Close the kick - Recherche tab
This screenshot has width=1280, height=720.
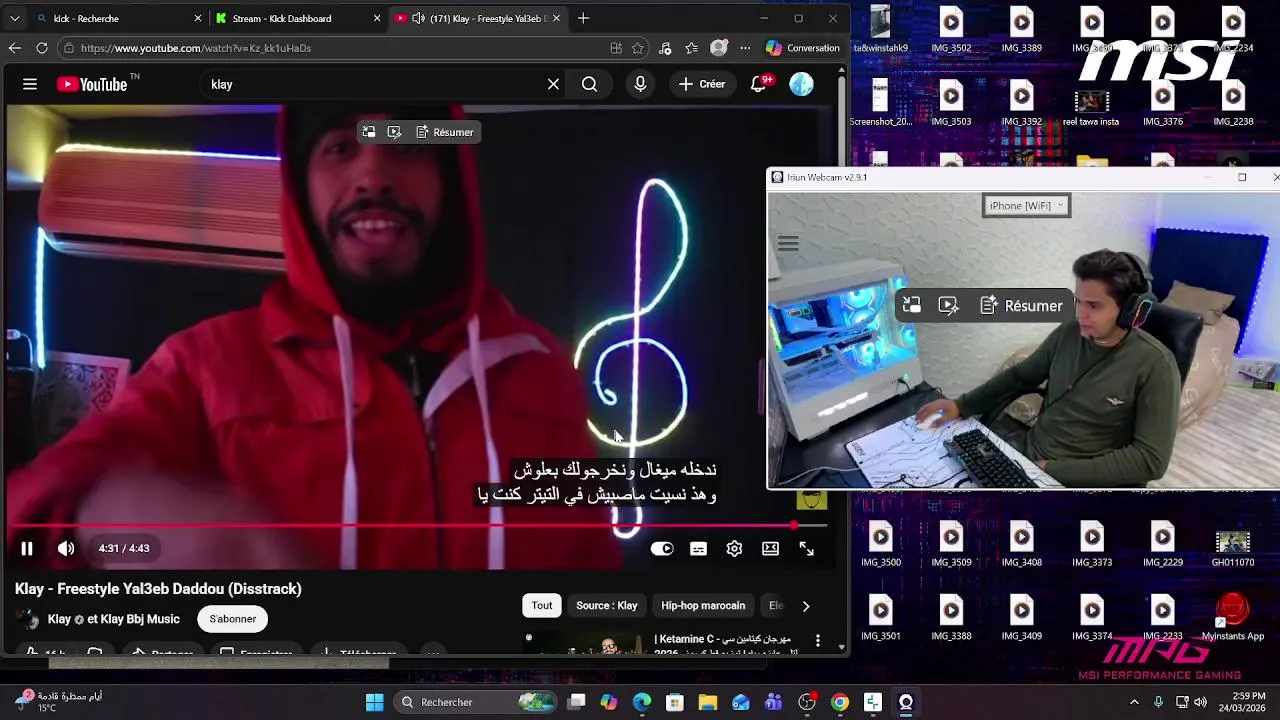(197, 18)
